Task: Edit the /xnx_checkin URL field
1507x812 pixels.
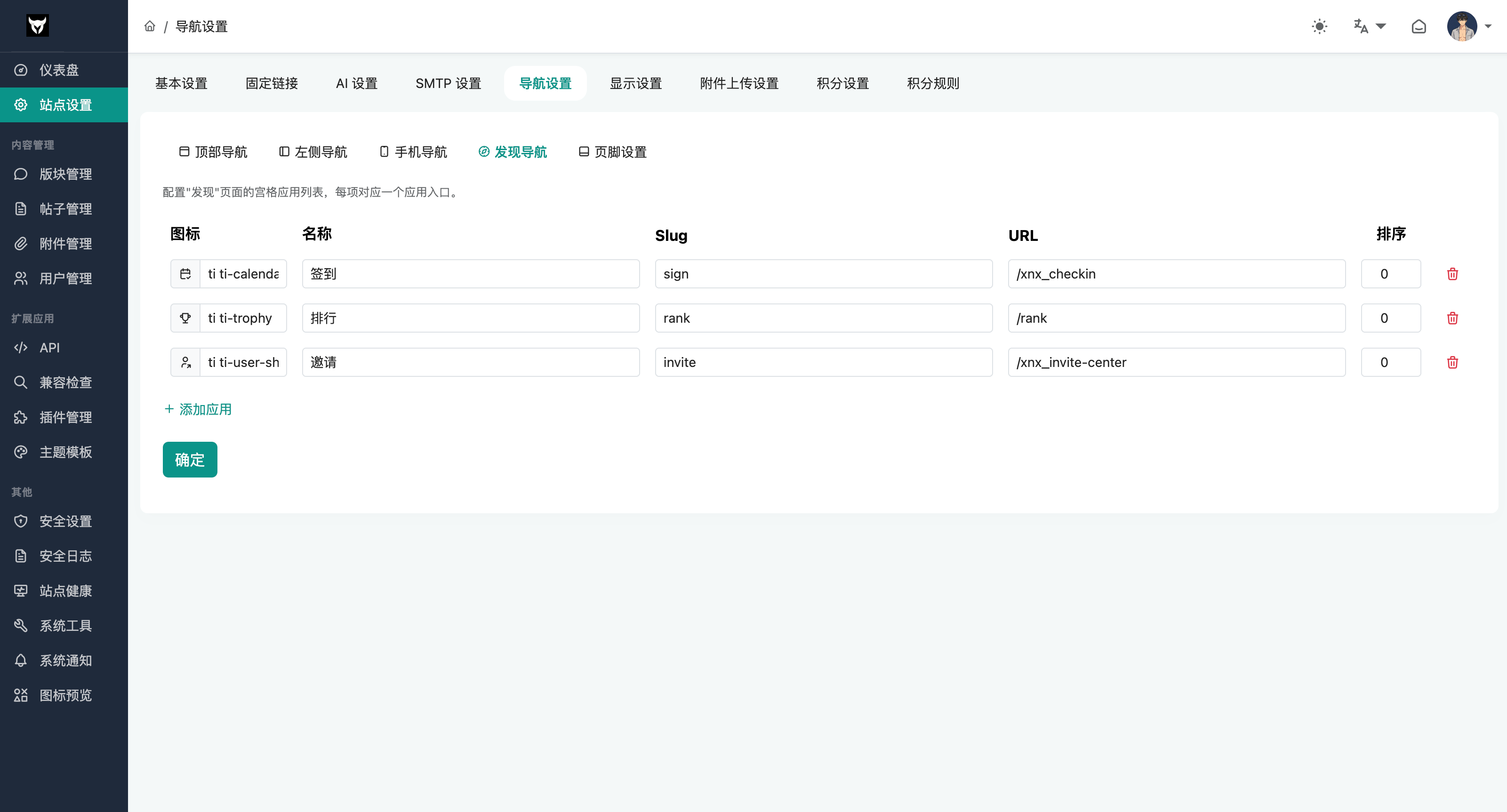Action: [x=1177, y=274]
